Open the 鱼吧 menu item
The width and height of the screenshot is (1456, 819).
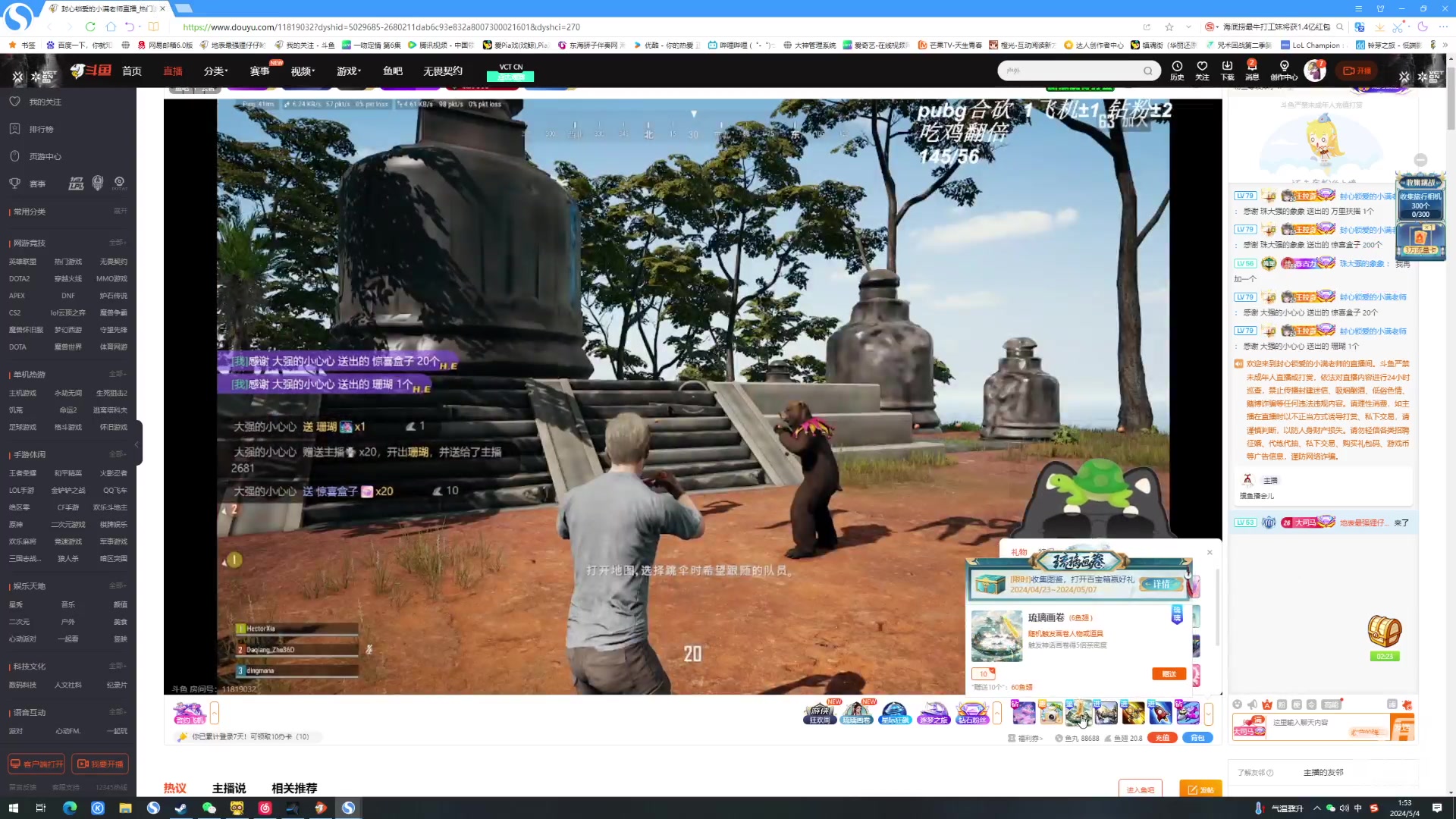[x=393, y=71]
